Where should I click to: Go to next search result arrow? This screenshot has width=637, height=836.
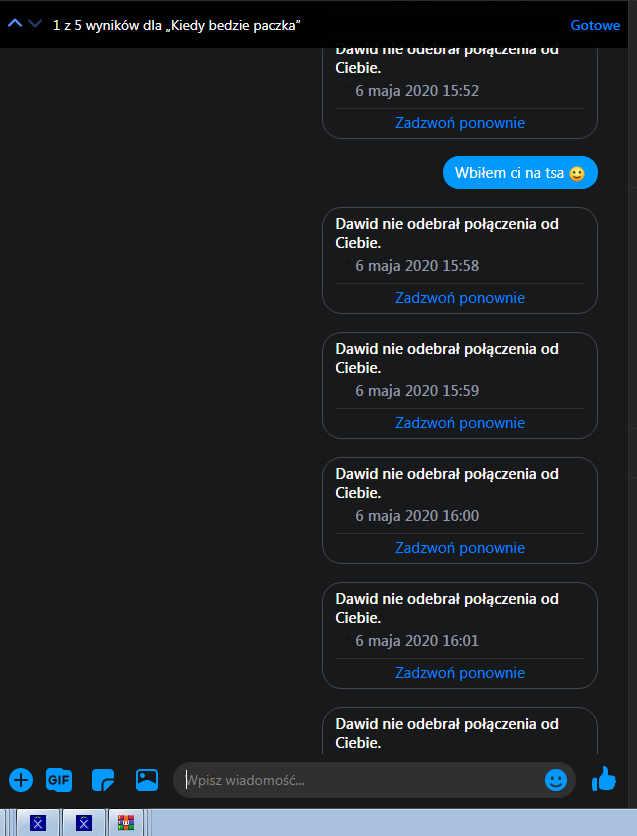[x=35, y=24]
